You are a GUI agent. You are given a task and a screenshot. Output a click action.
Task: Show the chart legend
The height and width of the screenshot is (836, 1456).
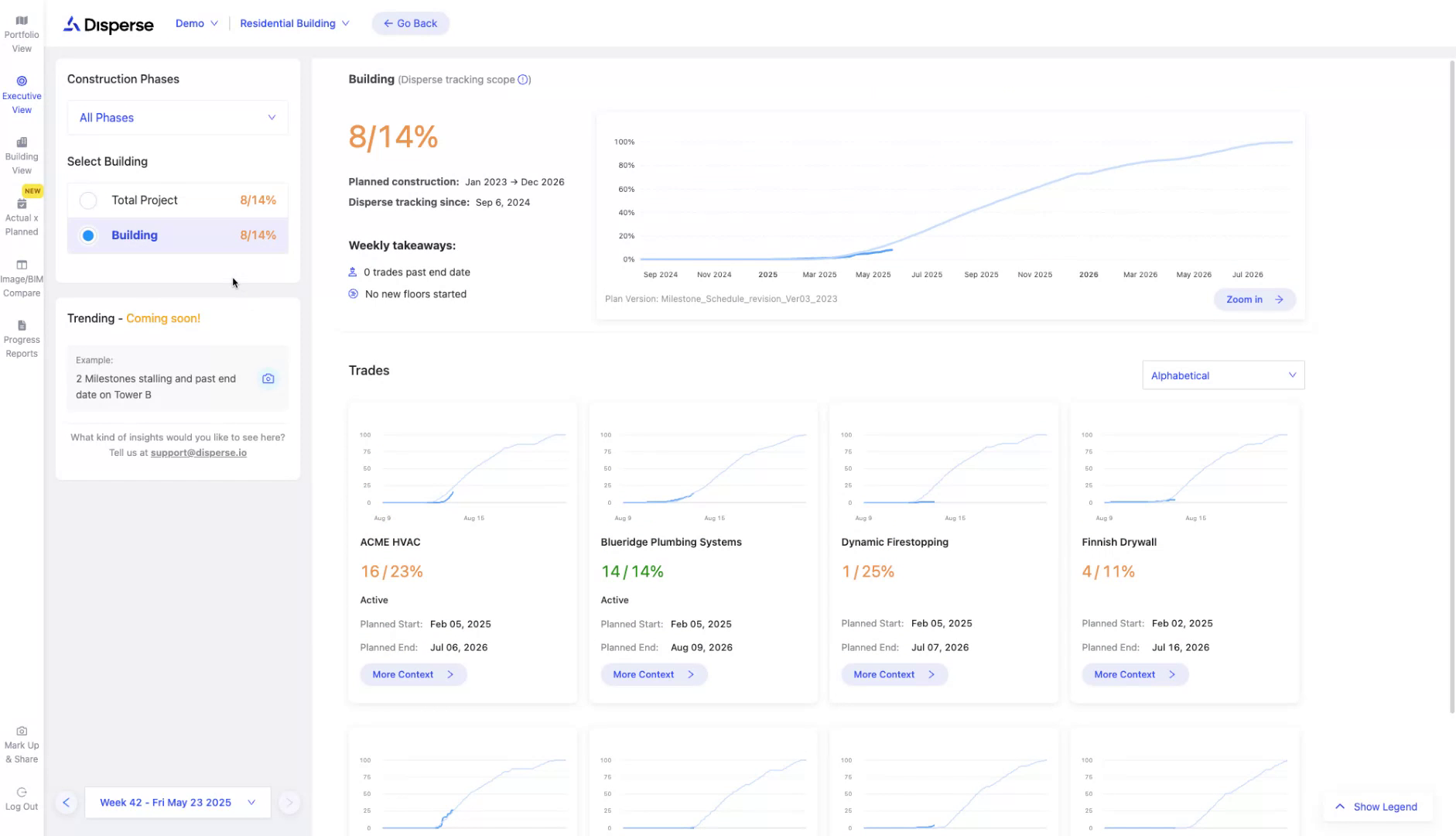pos(1376,807)
